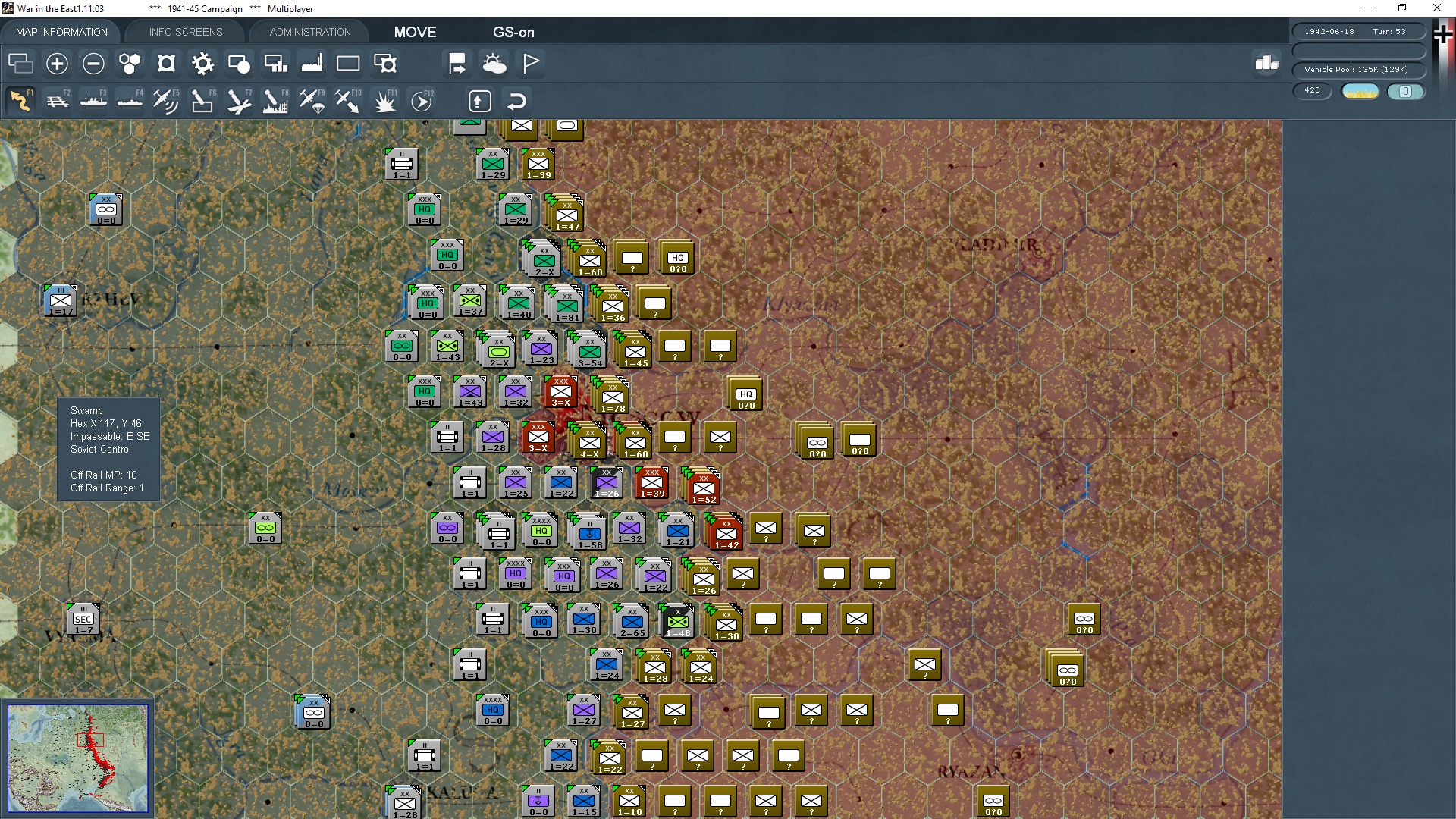Select the Soviet 1=45 infantry stack

click(x=635, y=351)
